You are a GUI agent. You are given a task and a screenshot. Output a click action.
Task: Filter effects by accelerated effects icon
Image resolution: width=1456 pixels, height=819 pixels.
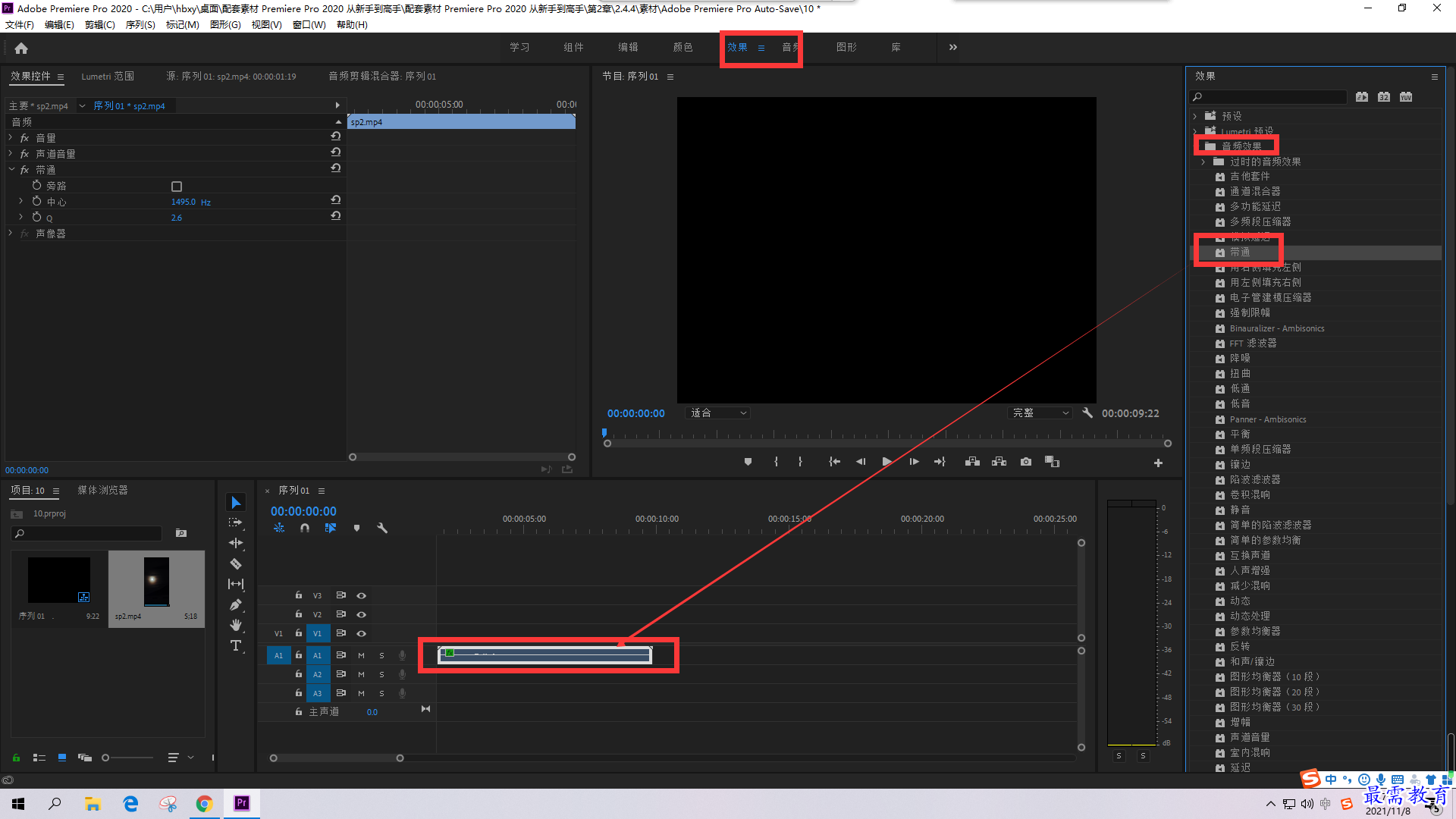coord(1362,97)
